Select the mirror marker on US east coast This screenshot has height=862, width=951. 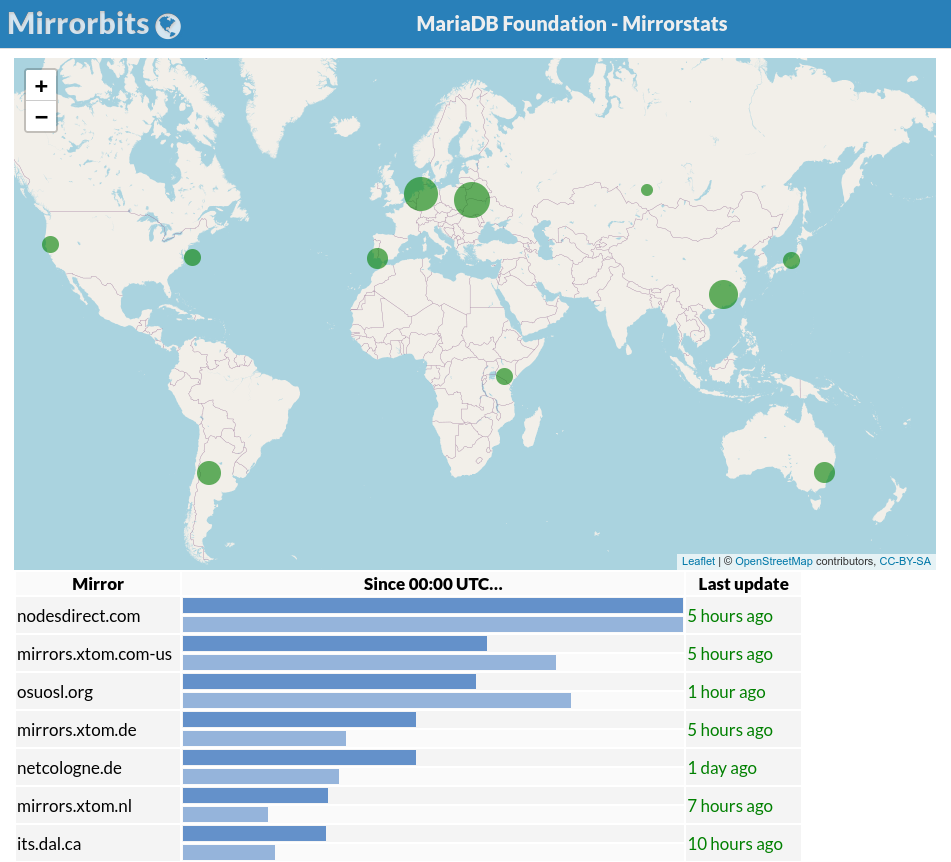(x=192, y=257)
